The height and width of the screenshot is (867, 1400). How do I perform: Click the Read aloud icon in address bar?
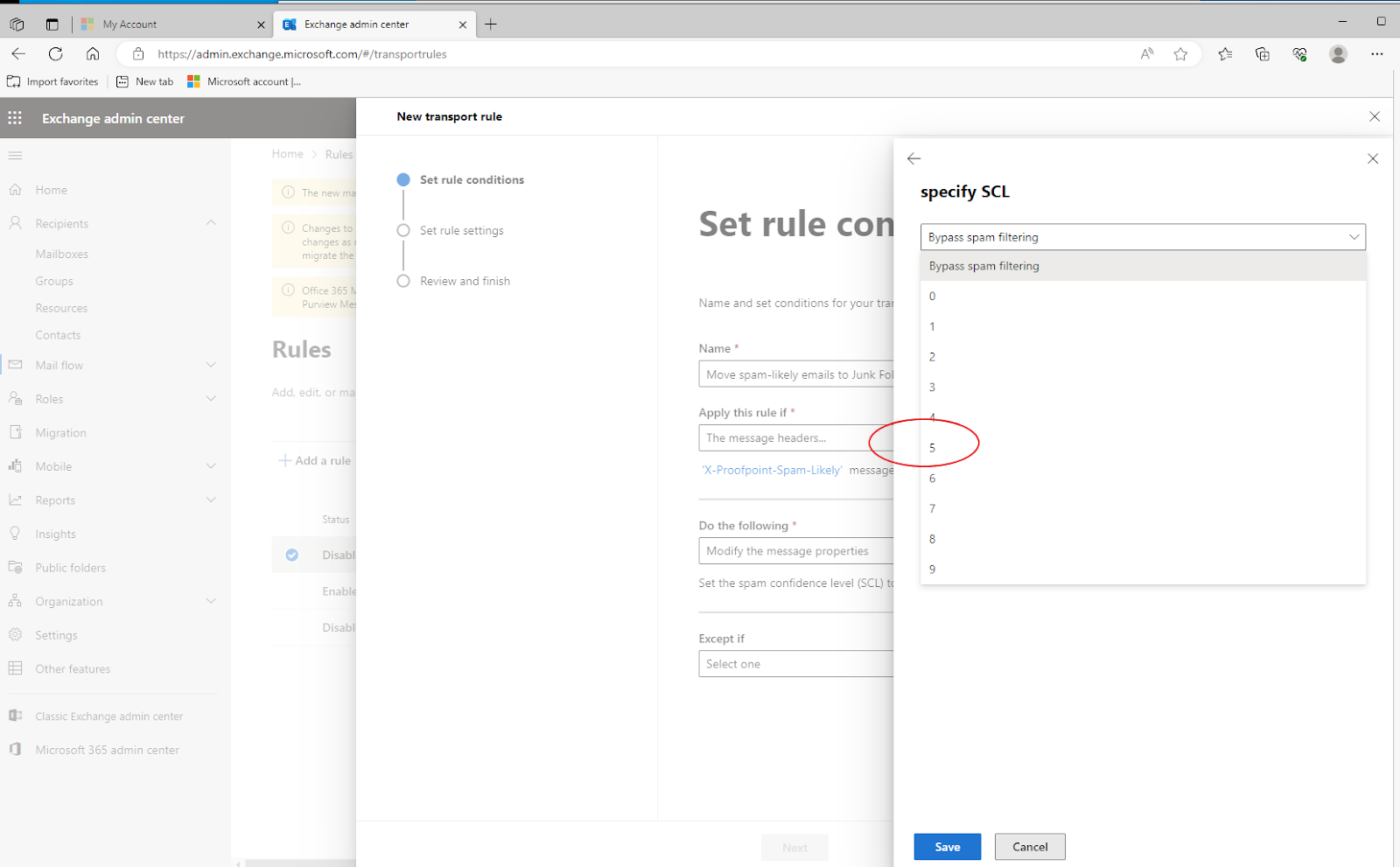click(1147, 54)
